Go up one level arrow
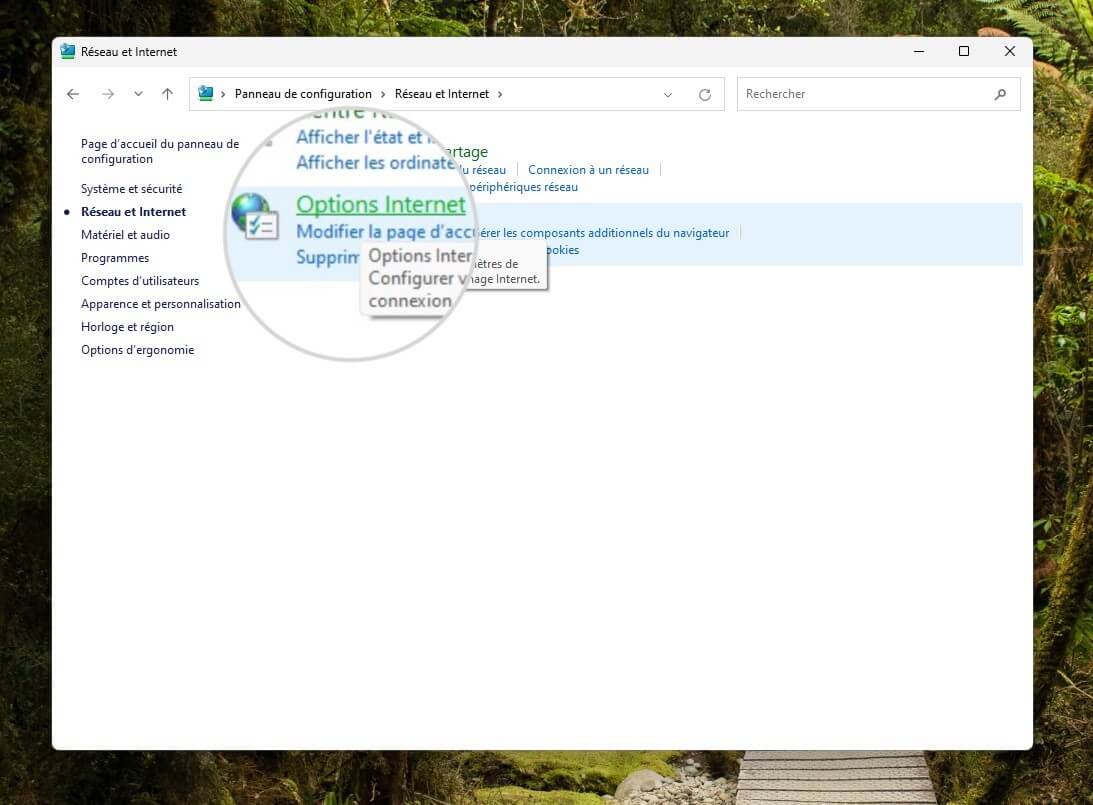Viewport: 1093px width, 805px height. pos(167,94)
